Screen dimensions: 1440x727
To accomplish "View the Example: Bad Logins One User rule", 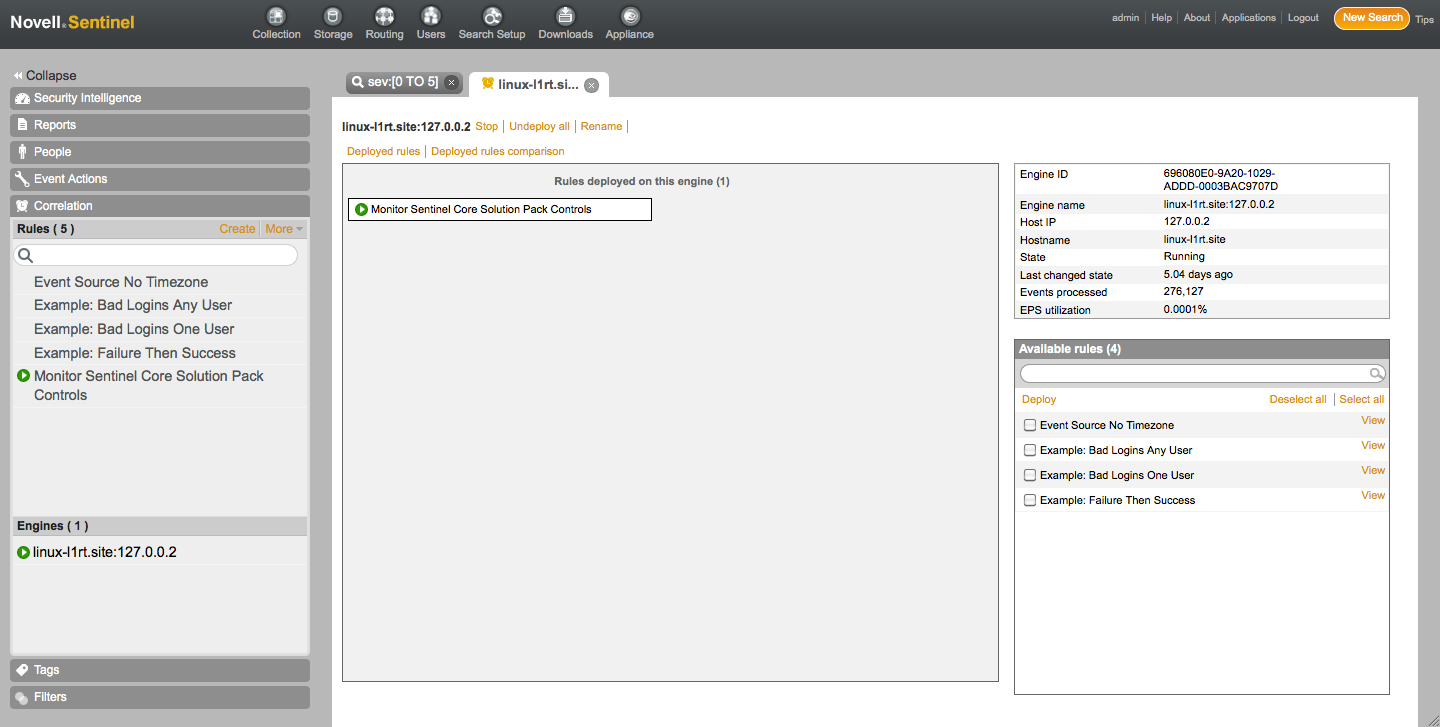I will pyautogui.click(x=1373, y=470).
